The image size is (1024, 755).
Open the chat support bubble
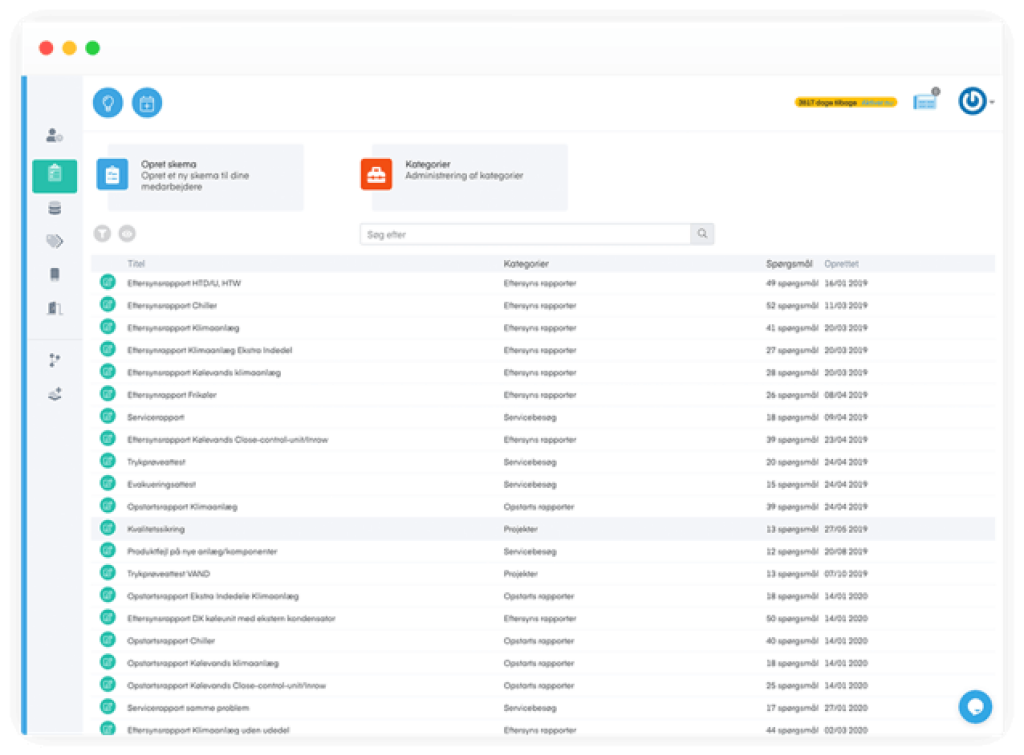(975, 706)
